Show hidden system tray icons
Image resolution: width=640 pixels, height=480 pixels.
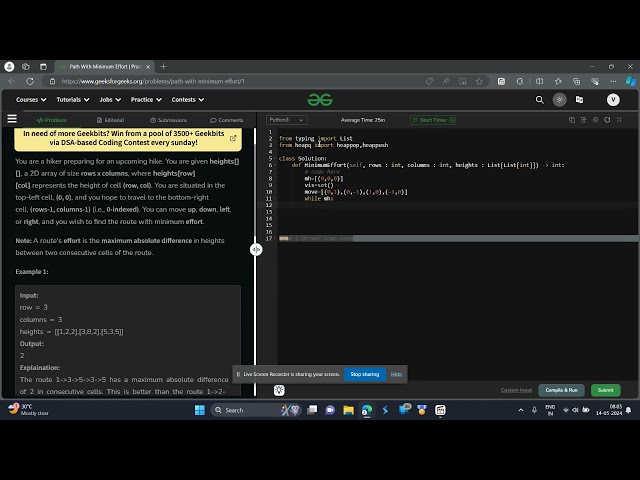click(521, 410)
